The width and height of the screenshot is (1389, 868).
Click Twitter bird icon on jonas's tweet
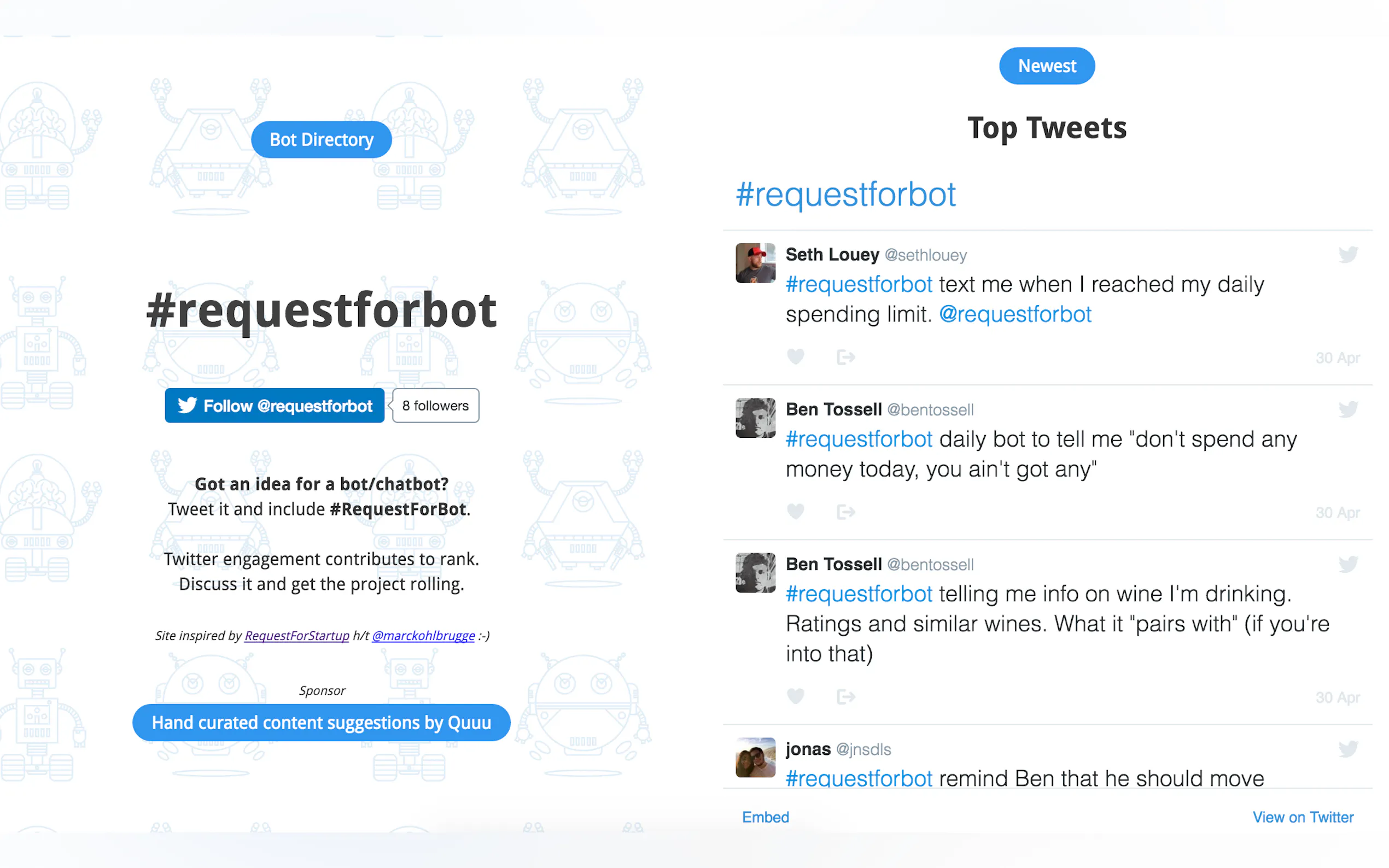(x=1347, y=749)
